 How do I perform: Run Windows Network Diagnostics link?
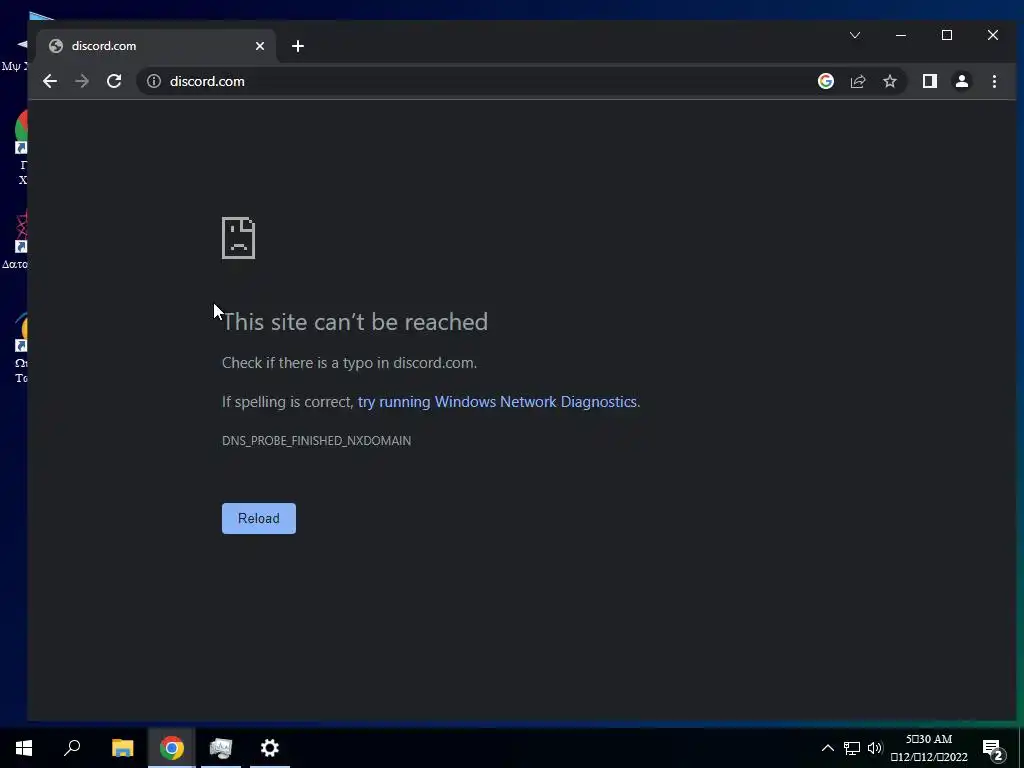pos(497,402)
